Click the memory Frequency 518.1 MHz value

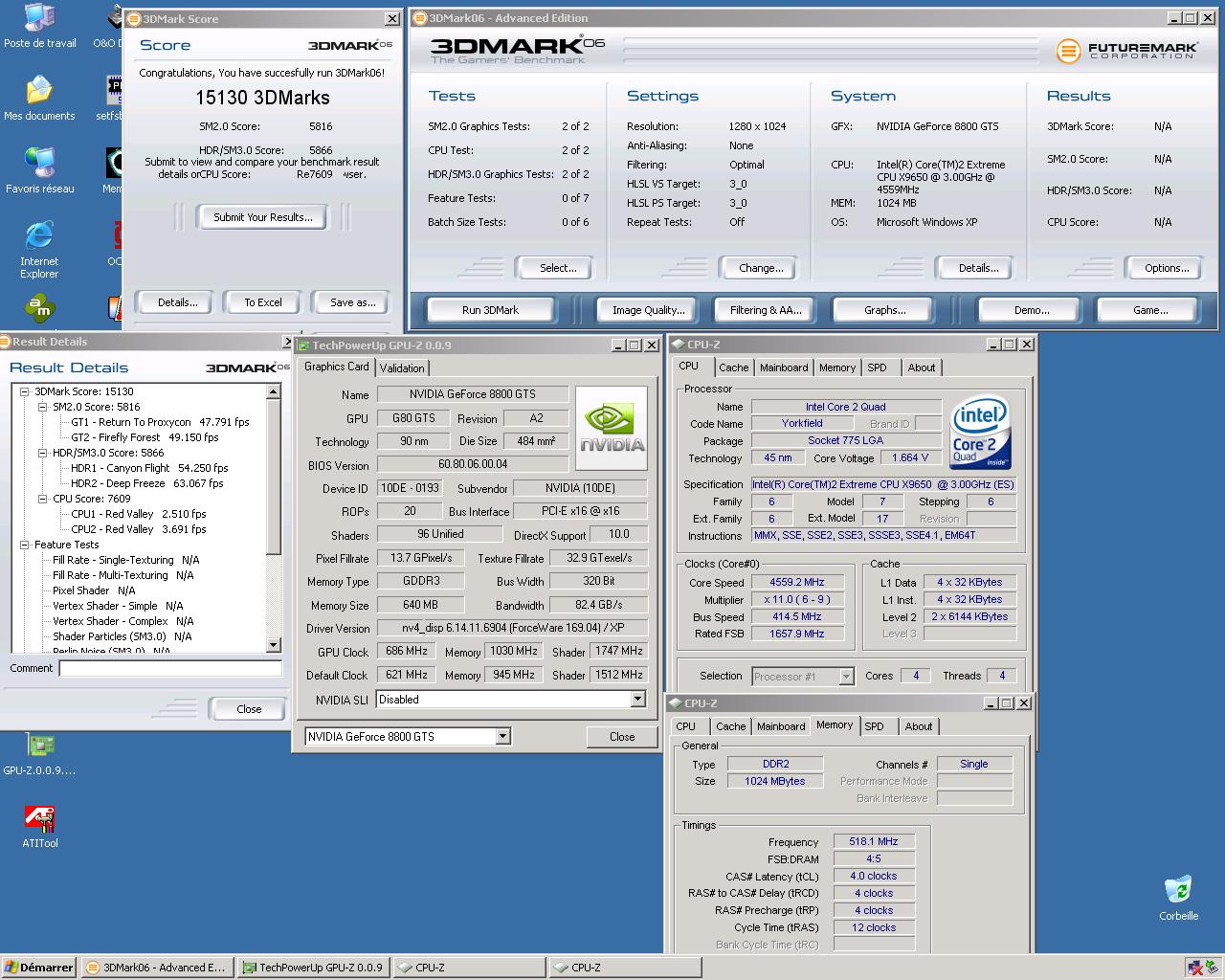tap(874, 841)
